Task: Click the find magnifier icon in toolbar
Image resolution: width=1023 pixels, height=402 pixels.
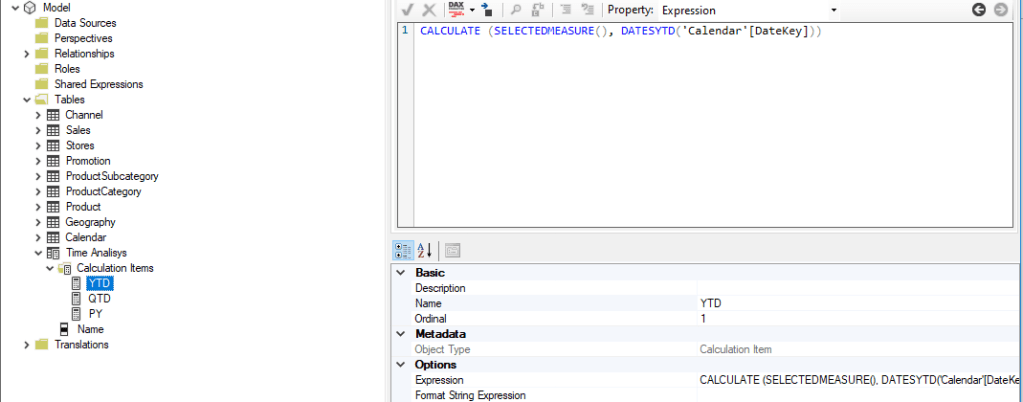Action: (517, 10)
